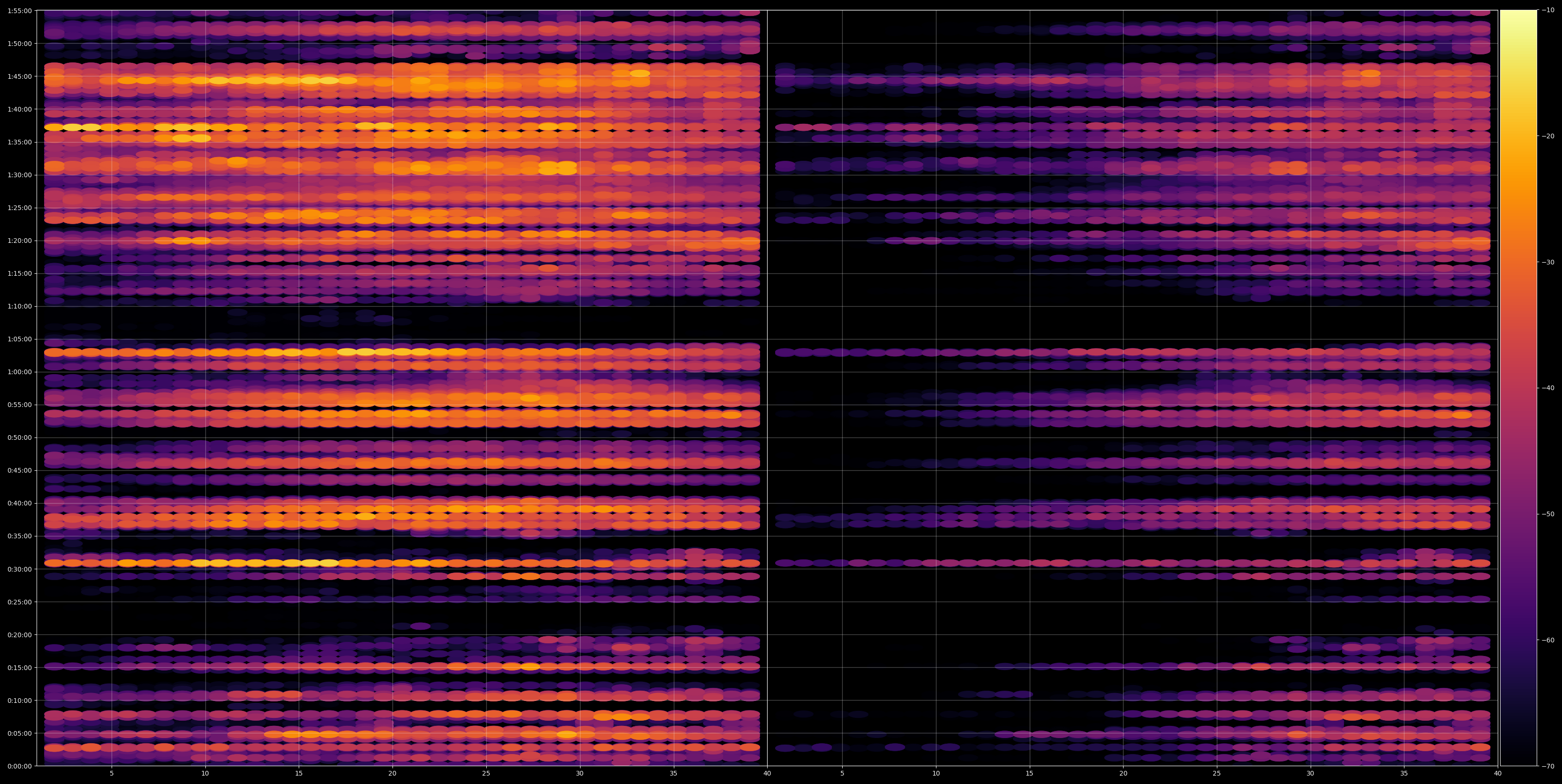Click the 1:00:00 y-axis tick label

(20, 372)
